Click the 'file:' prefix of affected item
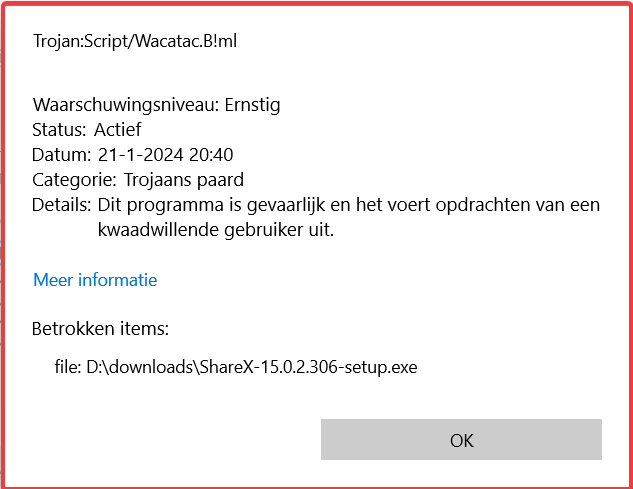This screenshot has height=489, width=633. coord(67,367)
